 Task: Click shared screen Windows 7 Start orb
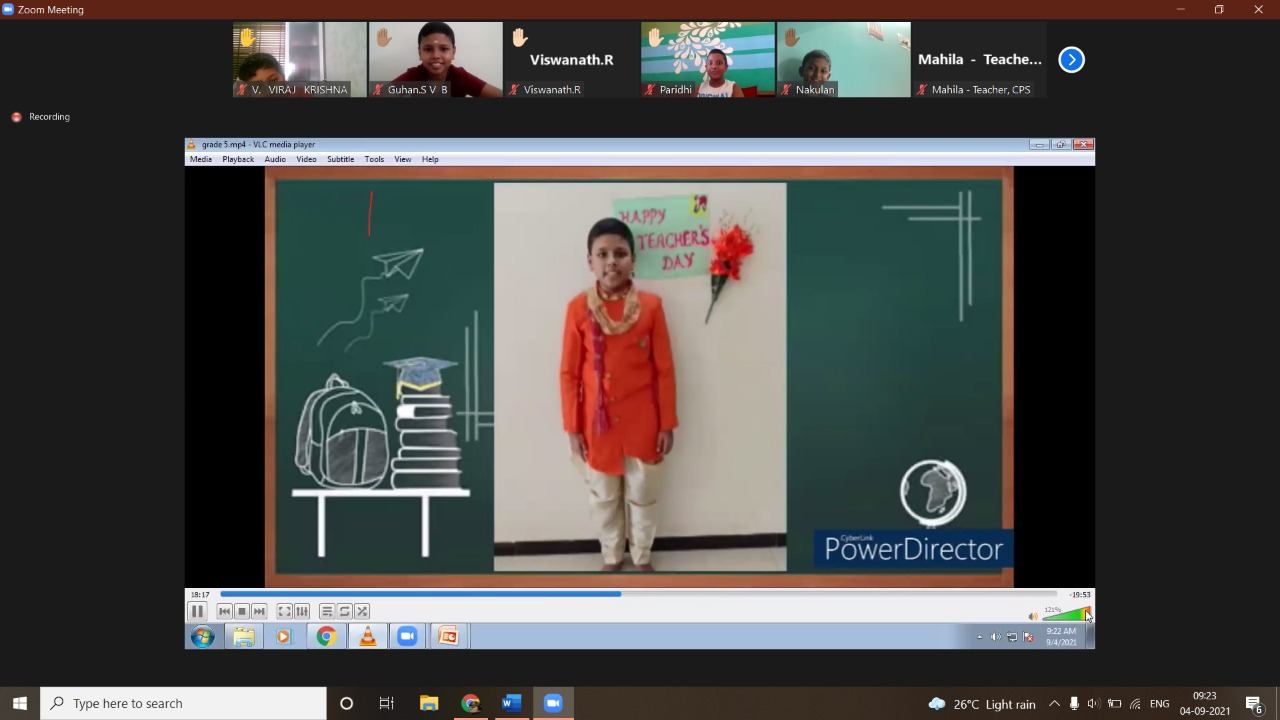(203, 637)
